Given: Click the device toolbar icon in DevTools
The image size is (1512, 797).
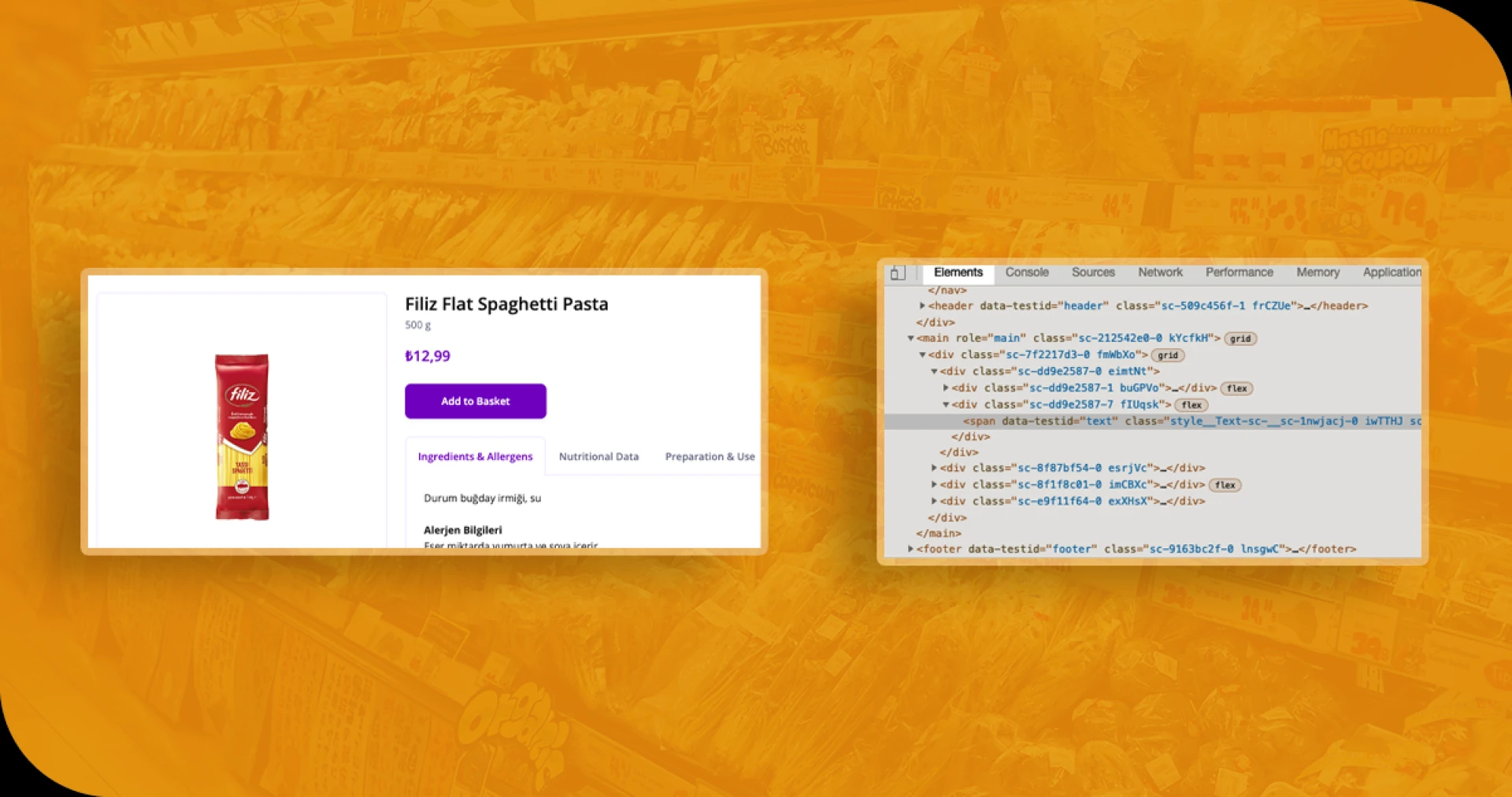Looking at the screenshot, I should [898, 273].
